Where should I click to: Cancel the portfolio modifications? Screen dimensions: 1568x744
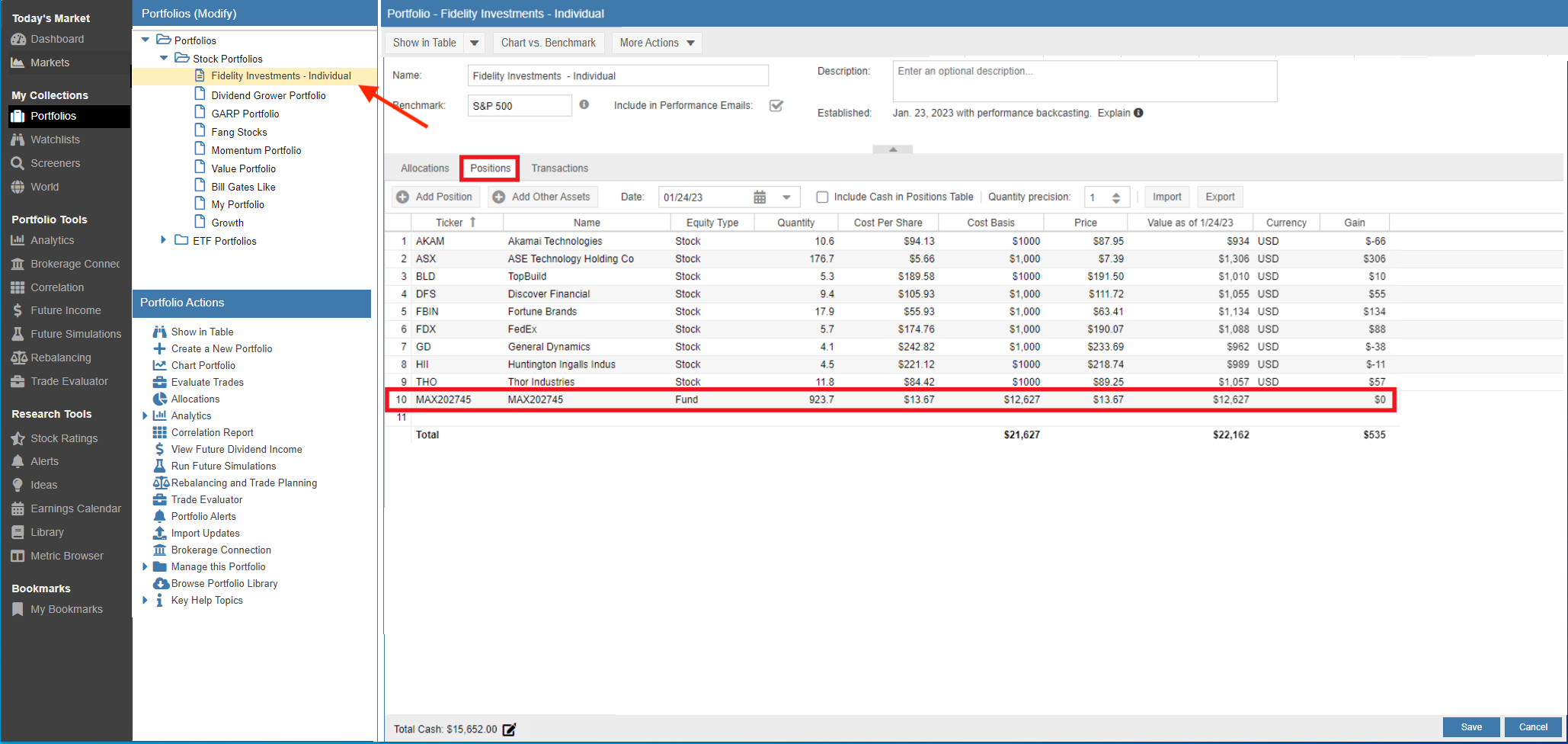pyautogui.click(x=1533, y=727)
